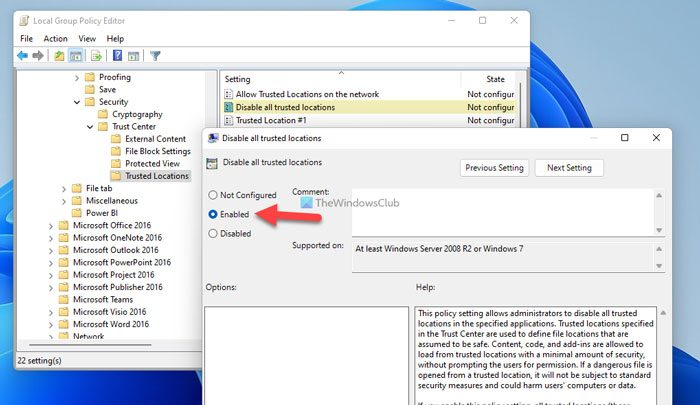
Task: Click the External Content folder icon
Action: (x=116, y=139)
